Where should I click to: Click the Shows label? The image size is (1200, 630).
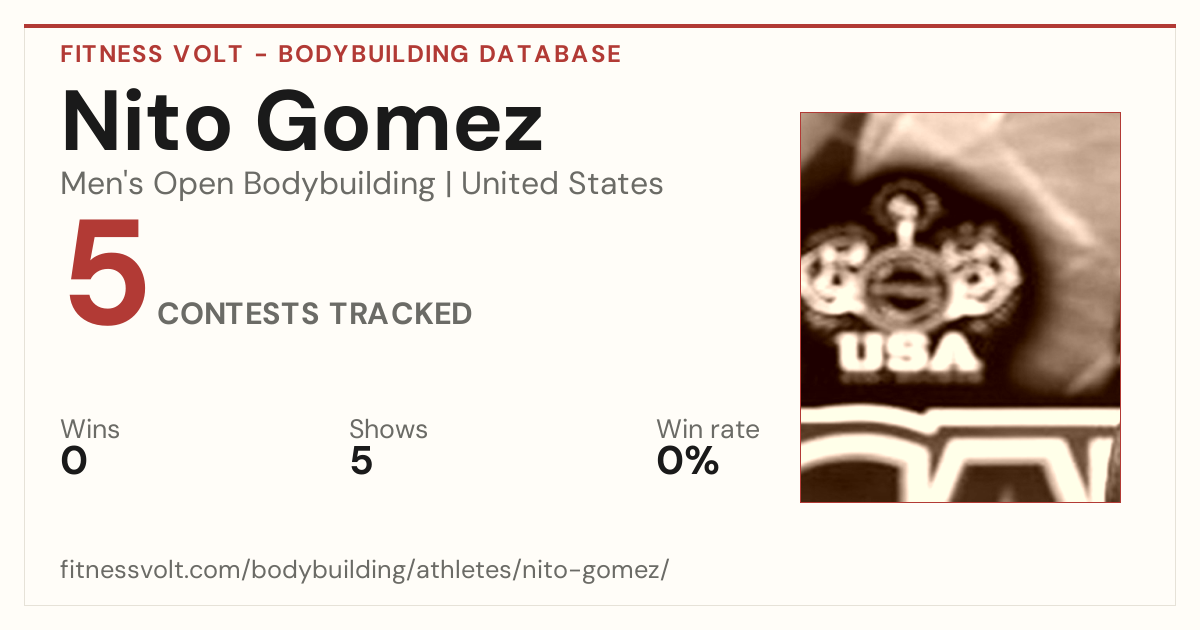[388, 429]
